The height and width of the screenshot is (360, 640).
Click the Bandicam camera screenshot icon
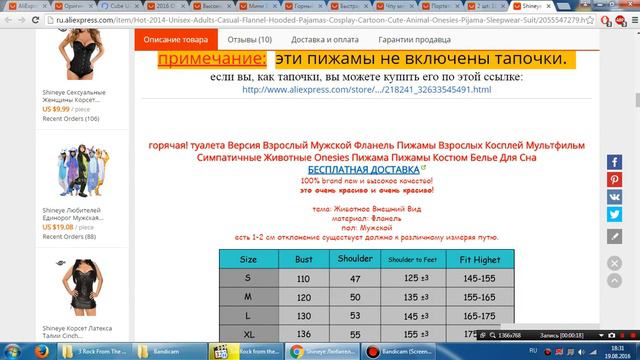pos(611,335)
